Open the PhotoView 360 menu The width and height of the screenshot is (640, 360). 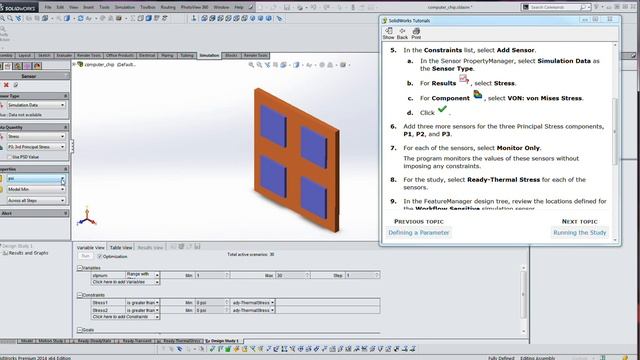point(194,7)
